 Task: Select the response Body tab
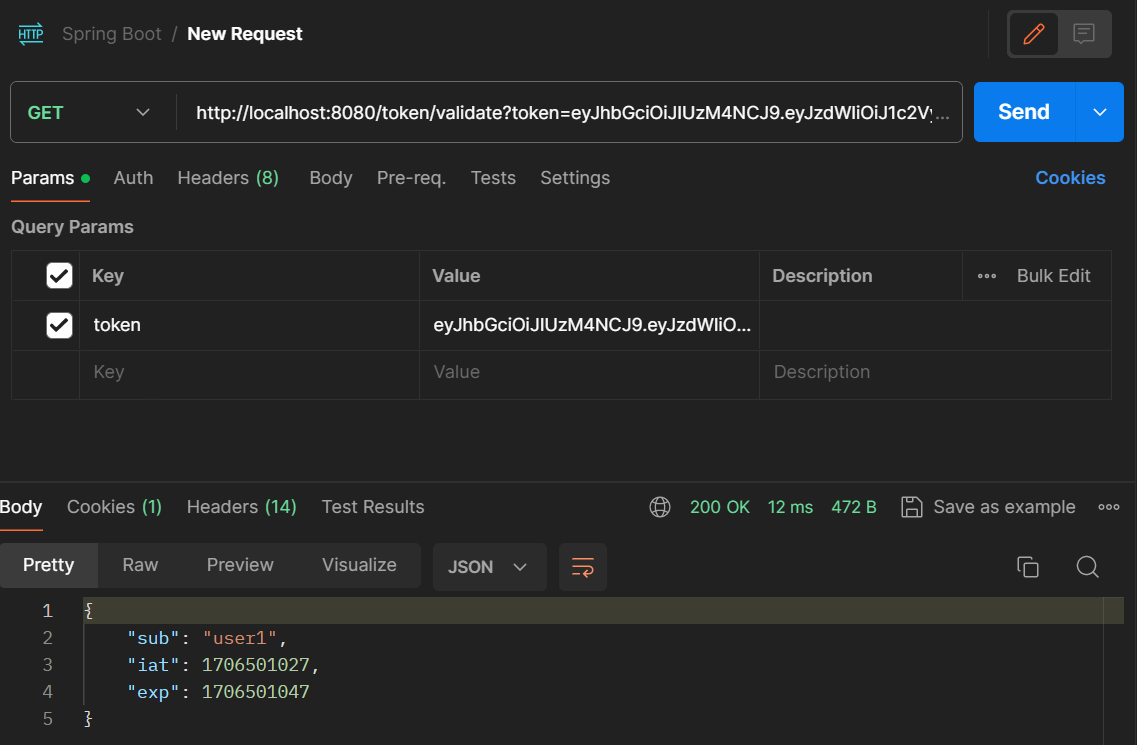tap(21, 507)
